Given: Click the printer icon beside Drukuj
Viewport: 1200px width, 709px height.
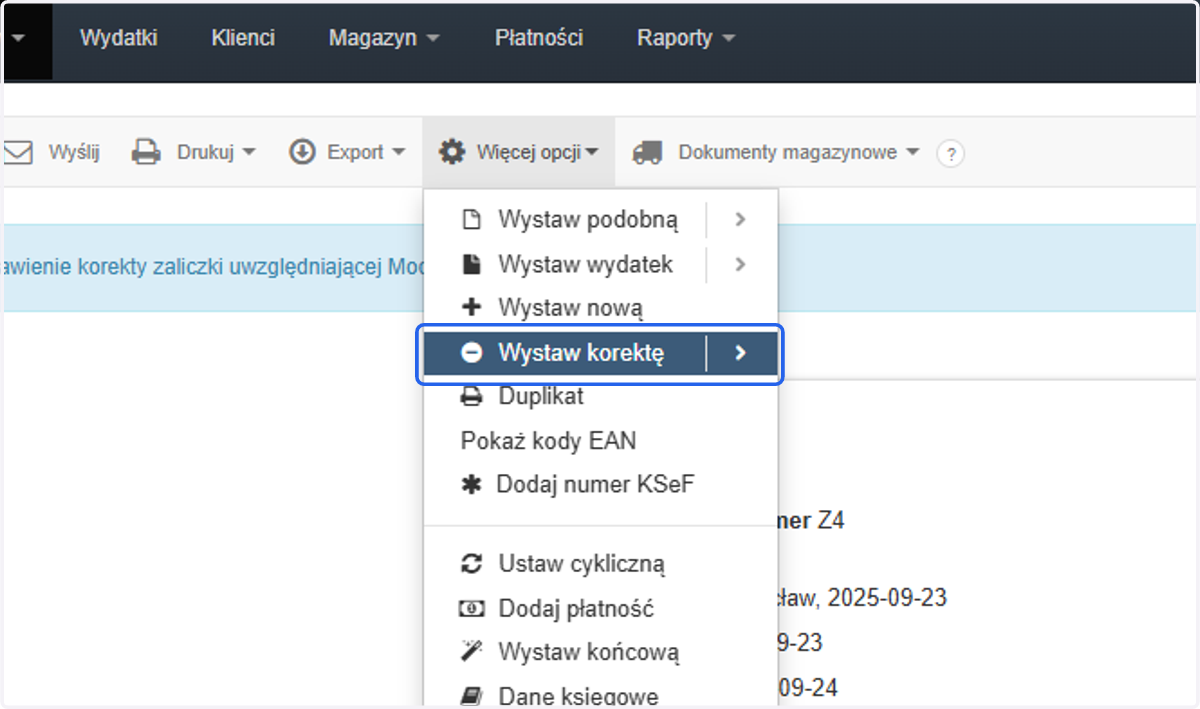Looking at the screenshot, I should [147, 153].
